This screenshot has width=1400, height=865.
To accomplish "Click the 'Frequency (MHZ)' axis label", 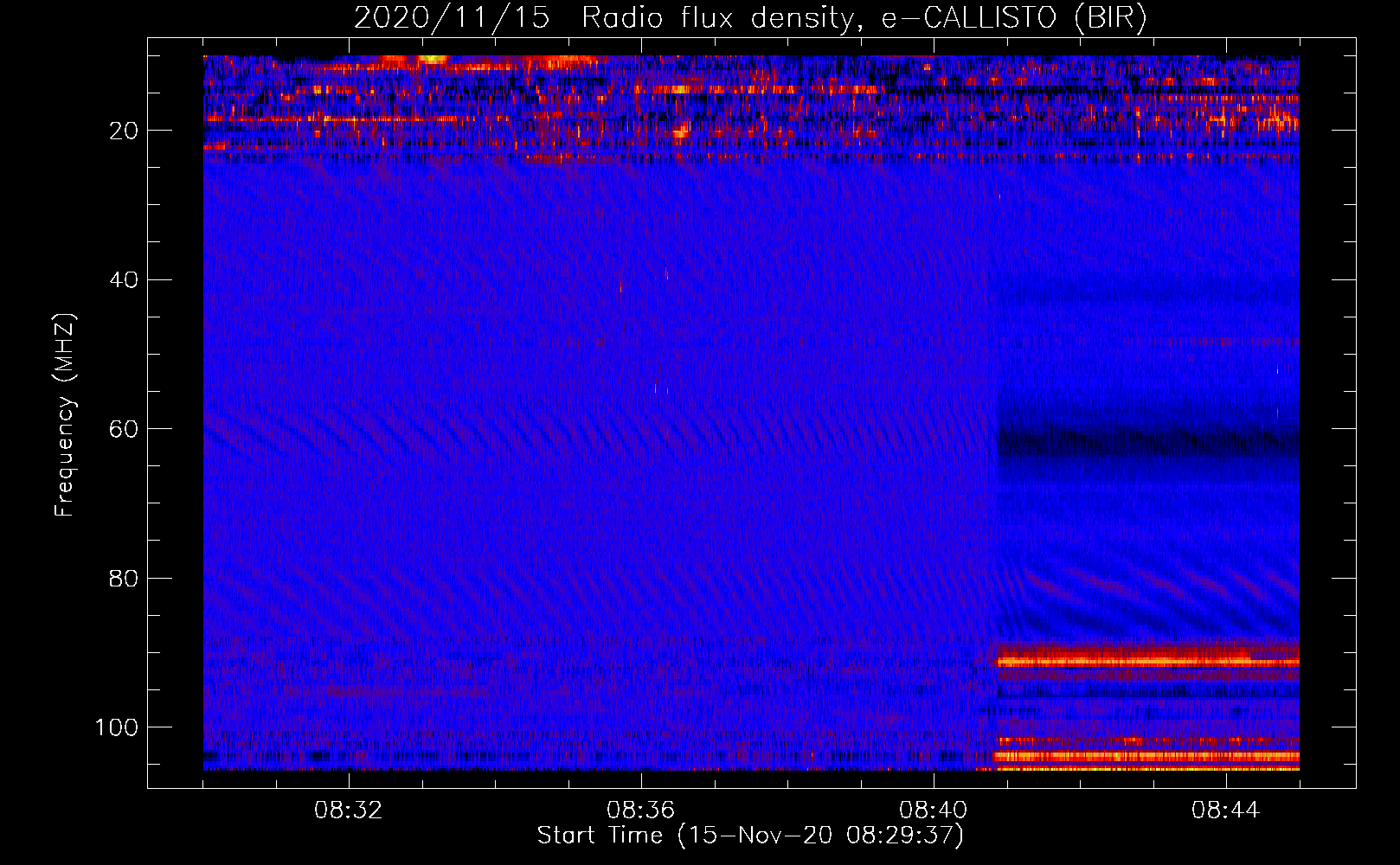I will 65,415.
